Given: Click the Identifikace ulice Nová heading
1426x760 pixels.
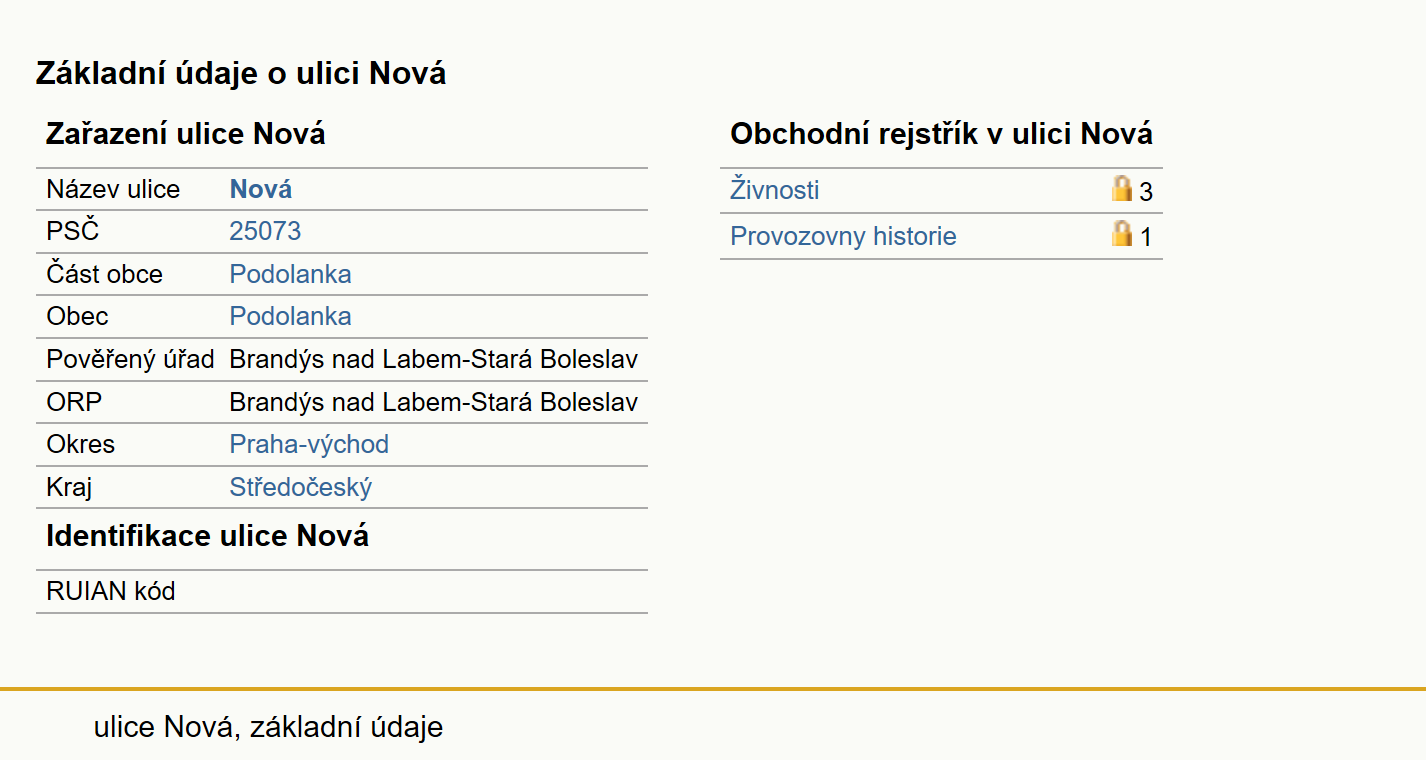Looking at the screenshot, I should click(x=207, y=536).
